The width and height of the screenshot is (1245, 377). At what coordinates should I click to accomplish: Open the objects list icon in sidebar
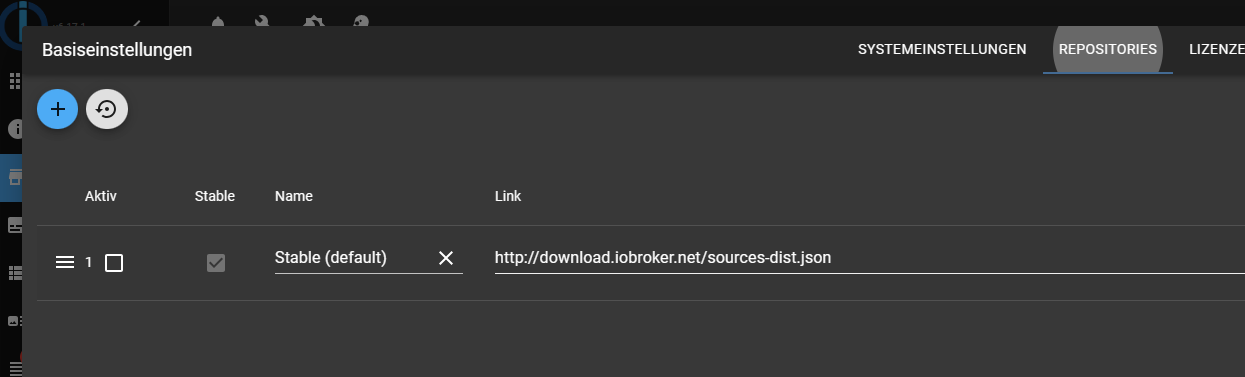click(15, 273)
